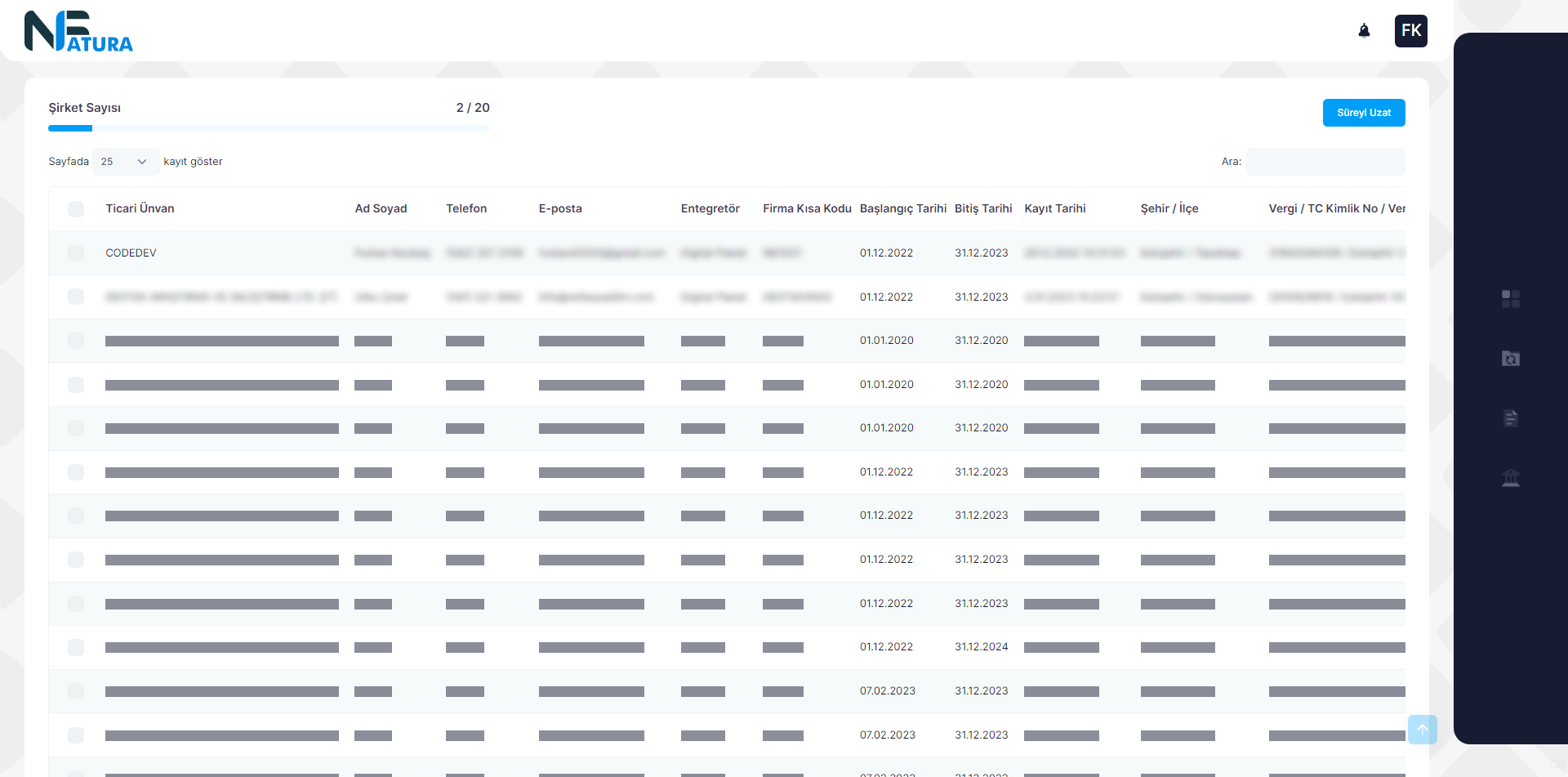Click the Süreyi Uzat button

pyautogui.click(x=1363, y=113)
